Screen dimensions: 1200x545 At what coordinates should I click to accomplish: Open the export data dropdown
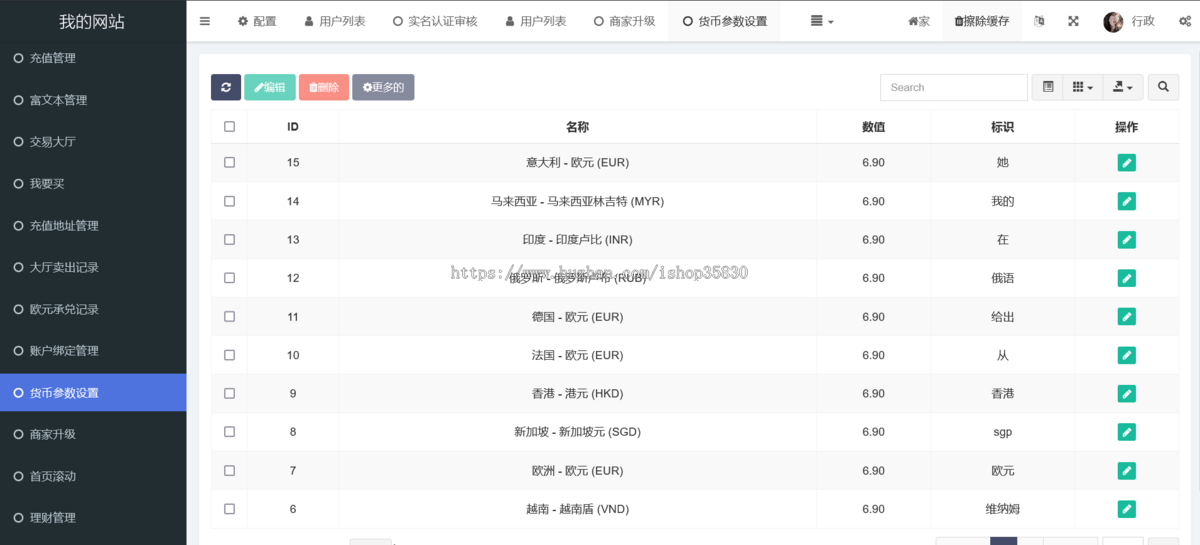pyautogui.click(x=1123, y=87)
